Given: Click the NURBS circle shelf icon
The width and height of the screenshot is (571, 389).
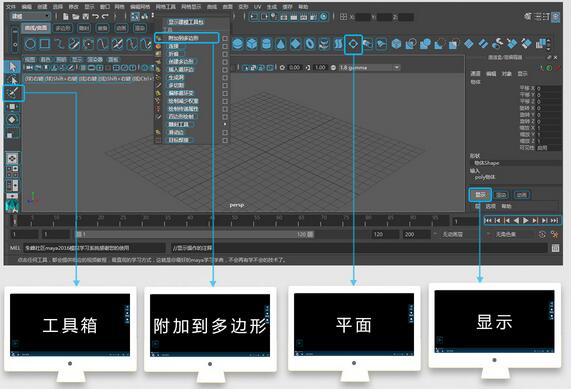Looking at the screenshot, I should [x=30, y=44].
